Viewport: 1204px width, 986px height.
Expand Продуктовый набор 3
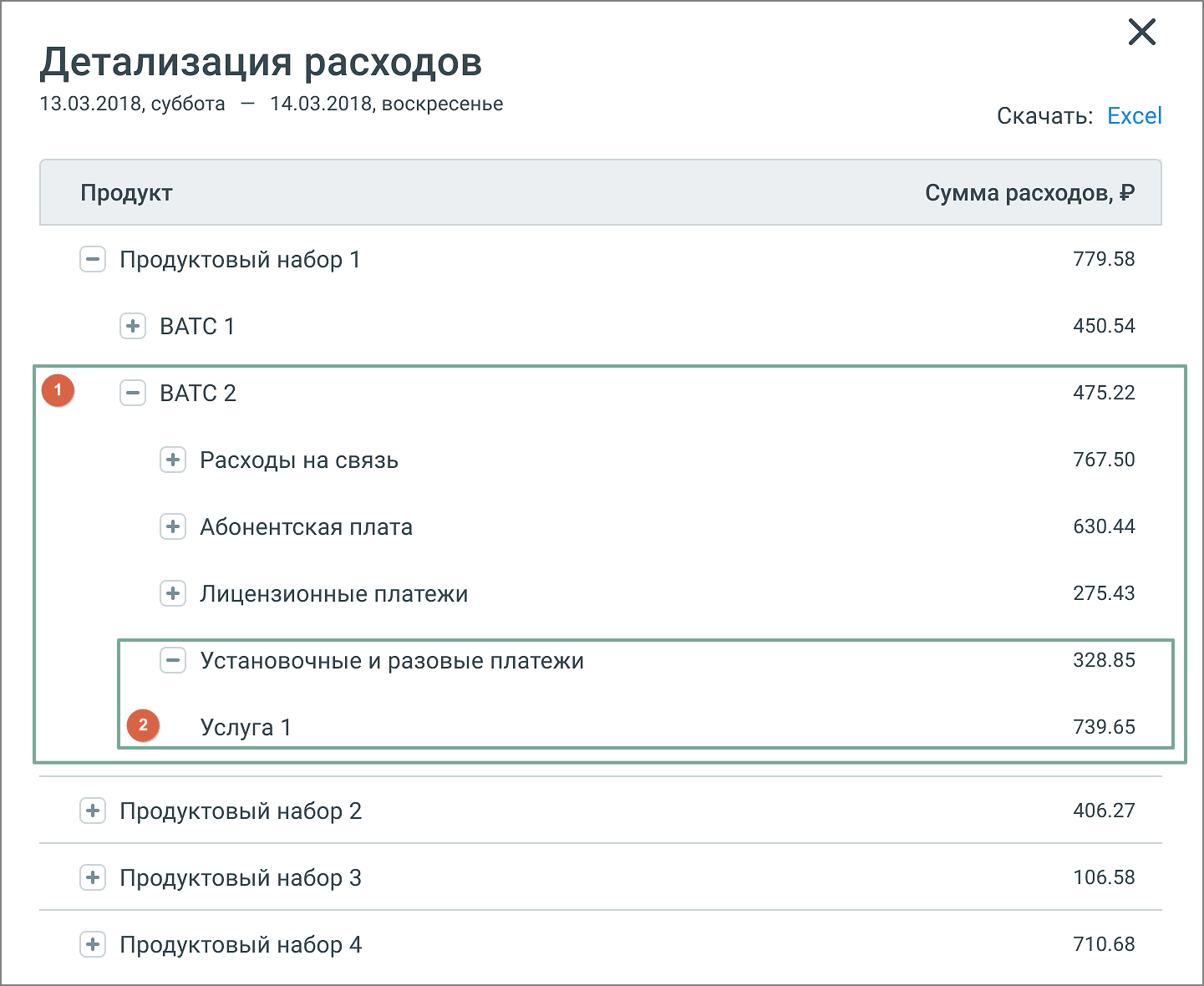[x=93, y=877]
